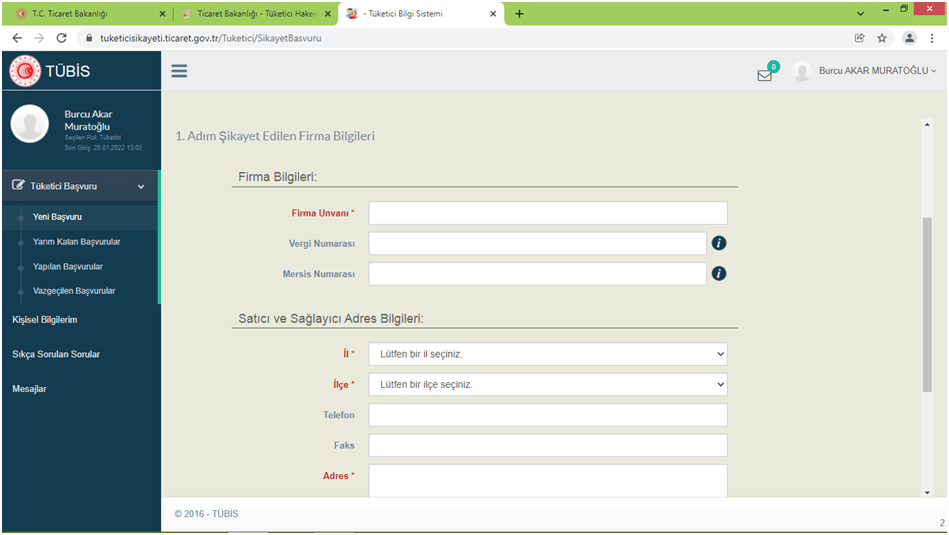The height and width of the screenshot is (535, 949).
Task: Go to Kişisel Bilgilerim page
Action: 45,320
